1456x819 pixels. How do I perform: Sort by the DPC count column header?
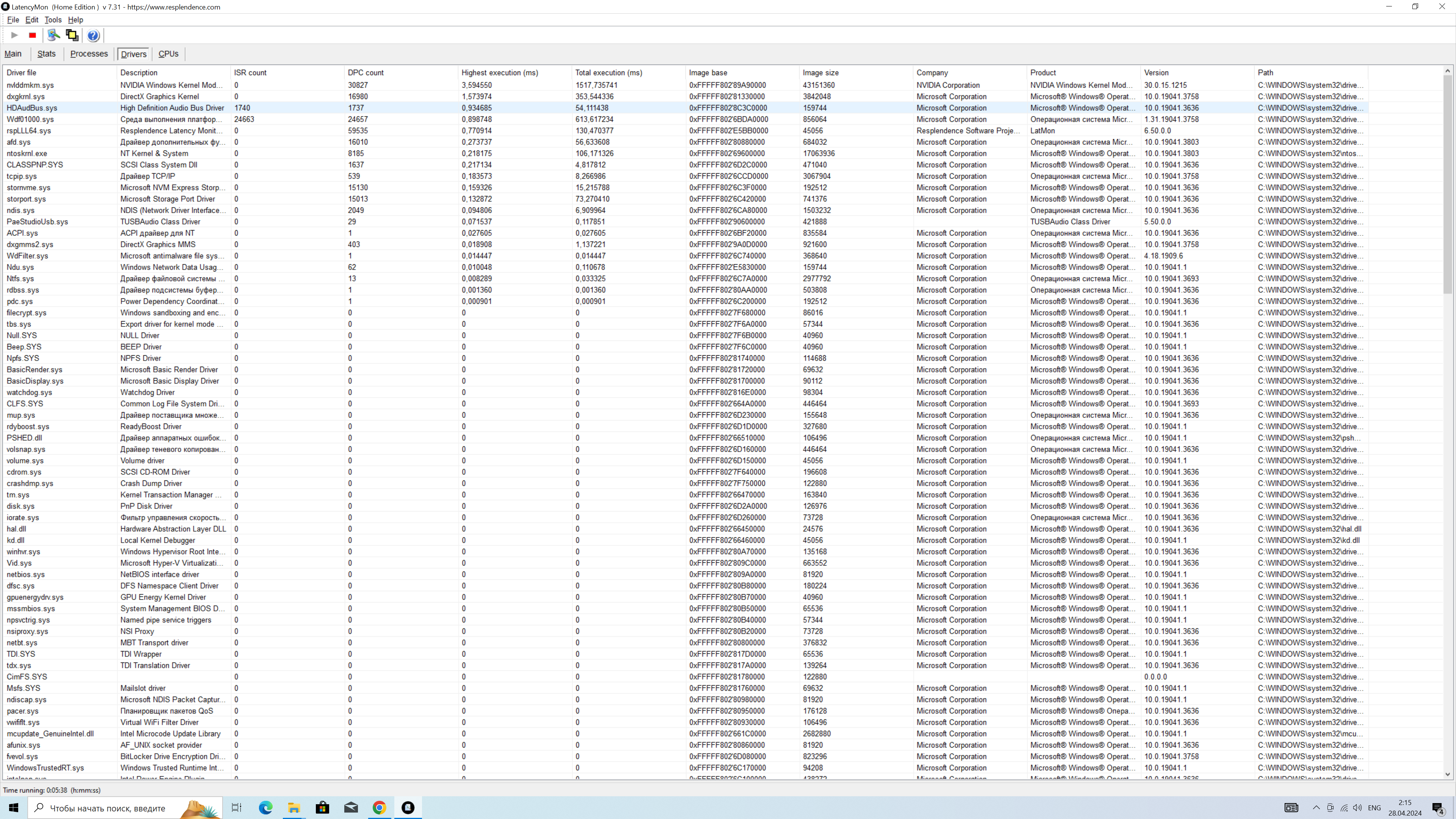(366, 72)
